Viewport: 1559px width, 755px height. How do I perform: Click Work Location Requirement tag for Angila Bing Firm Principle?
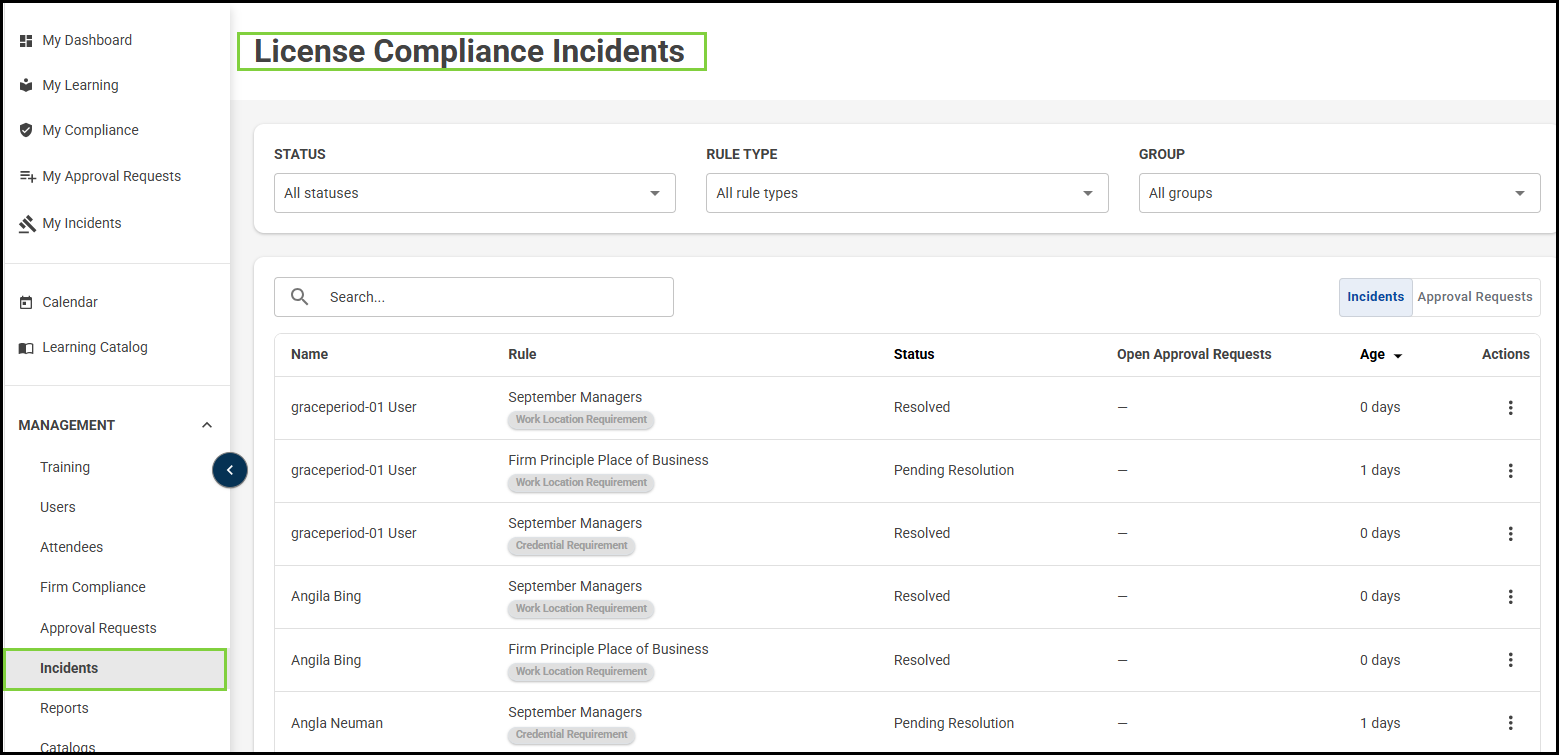(581, 672)
